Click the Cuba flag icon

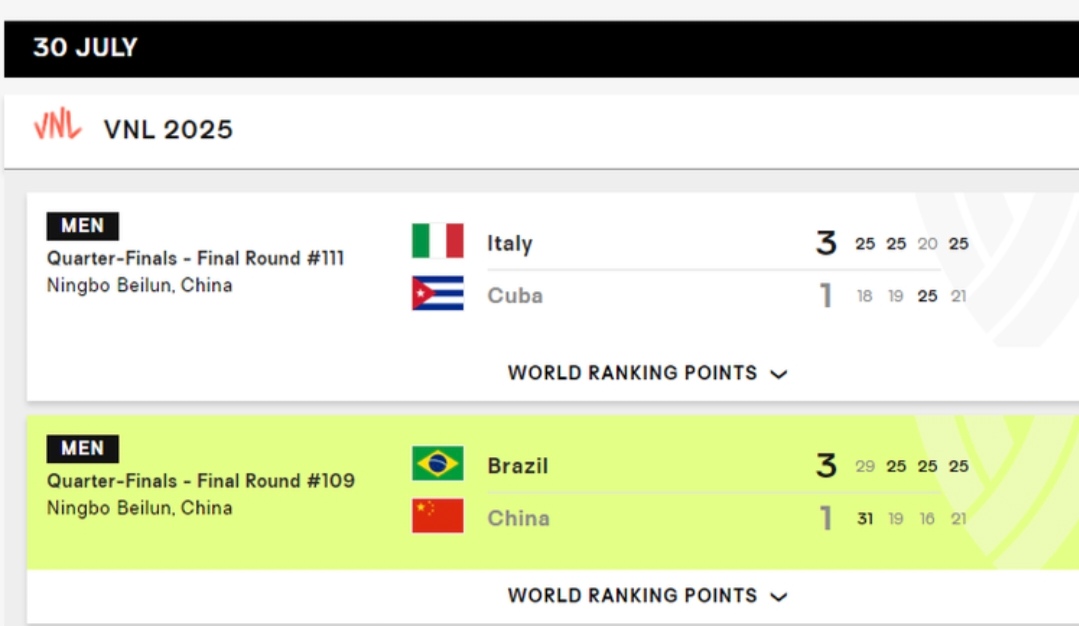point(438,293)
